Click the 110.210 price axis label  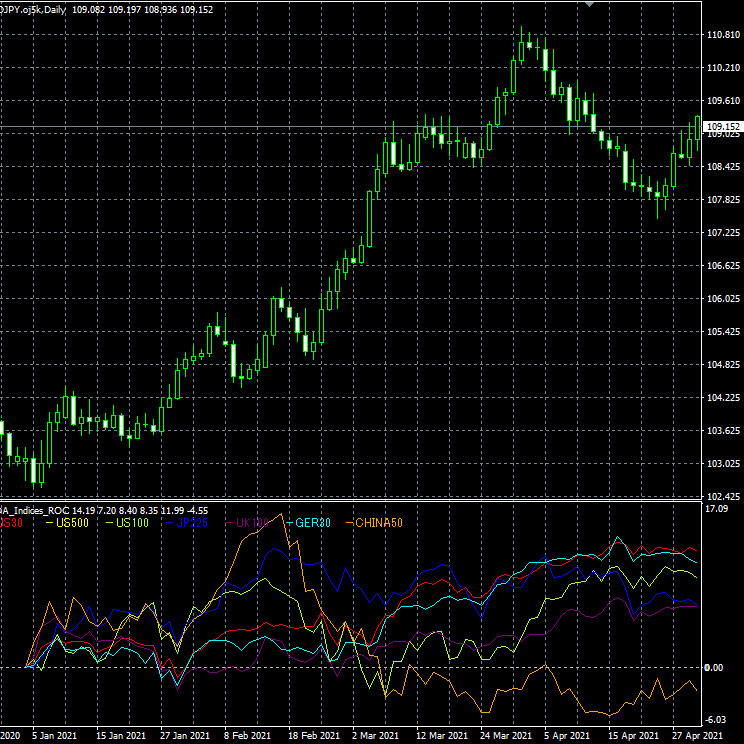pos(723,68)
